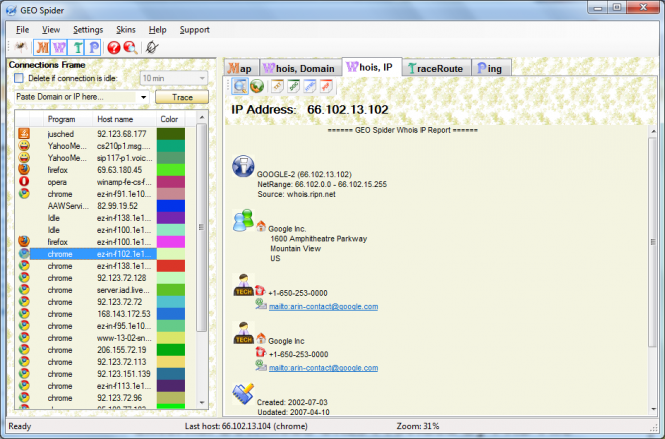The image size is (665, 439).
Task: Export report as PDF file icon
Action: pyautogui.click(x=326, y=86)
